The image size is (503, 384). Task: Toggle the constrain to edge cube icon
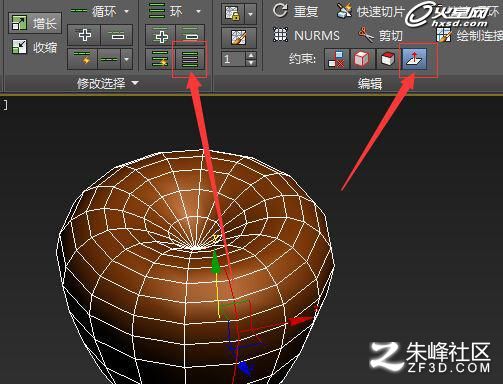(362, 59)
